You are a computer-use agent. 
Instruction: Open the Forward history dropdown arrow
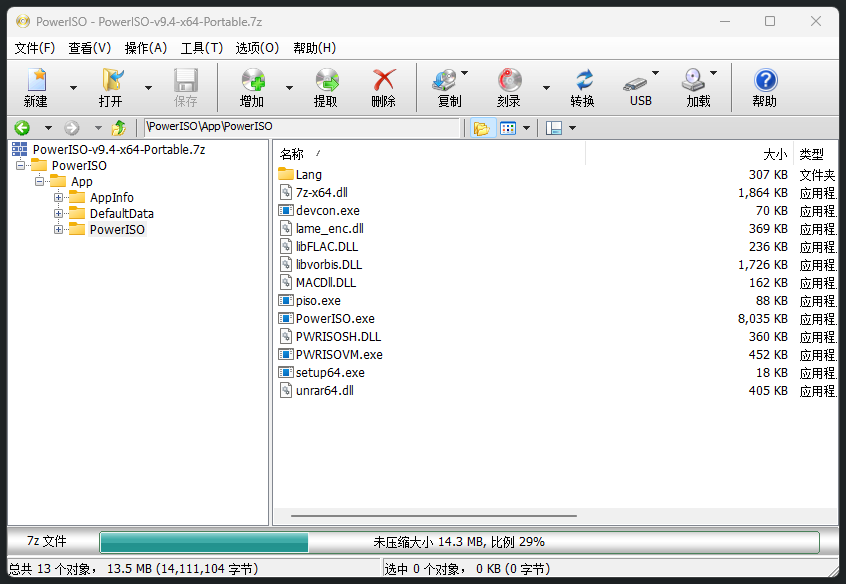point(98,128)
